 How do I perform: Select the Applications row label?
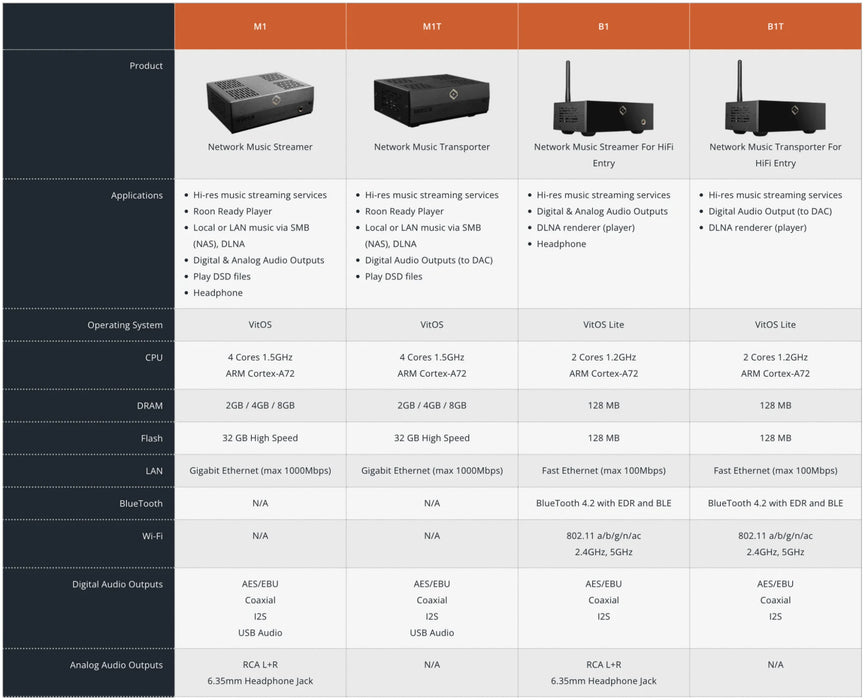tap(137, 196)
